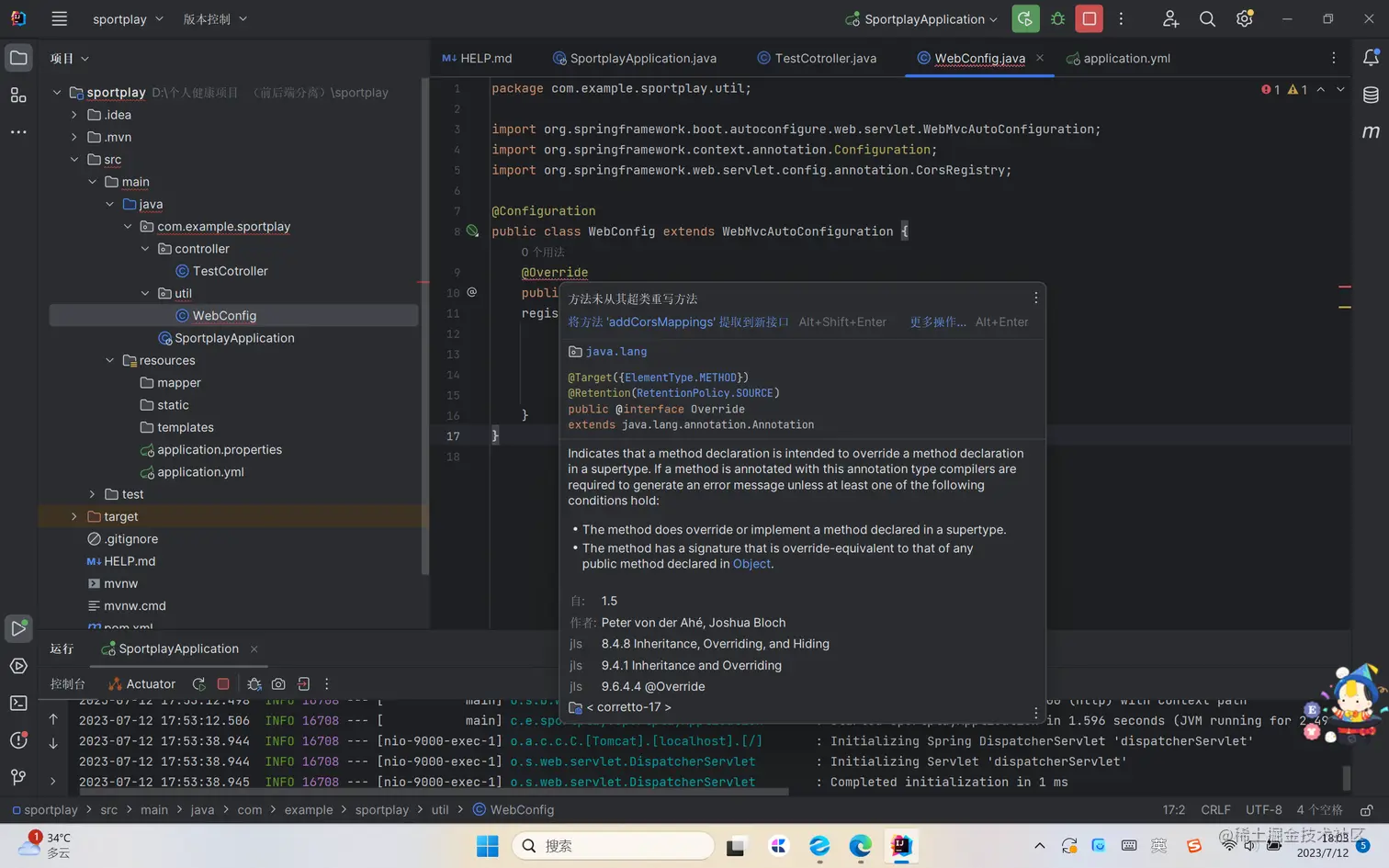Toggle the Run tool window icon
Screen dimensions: 1389x868
click(18, 628)
